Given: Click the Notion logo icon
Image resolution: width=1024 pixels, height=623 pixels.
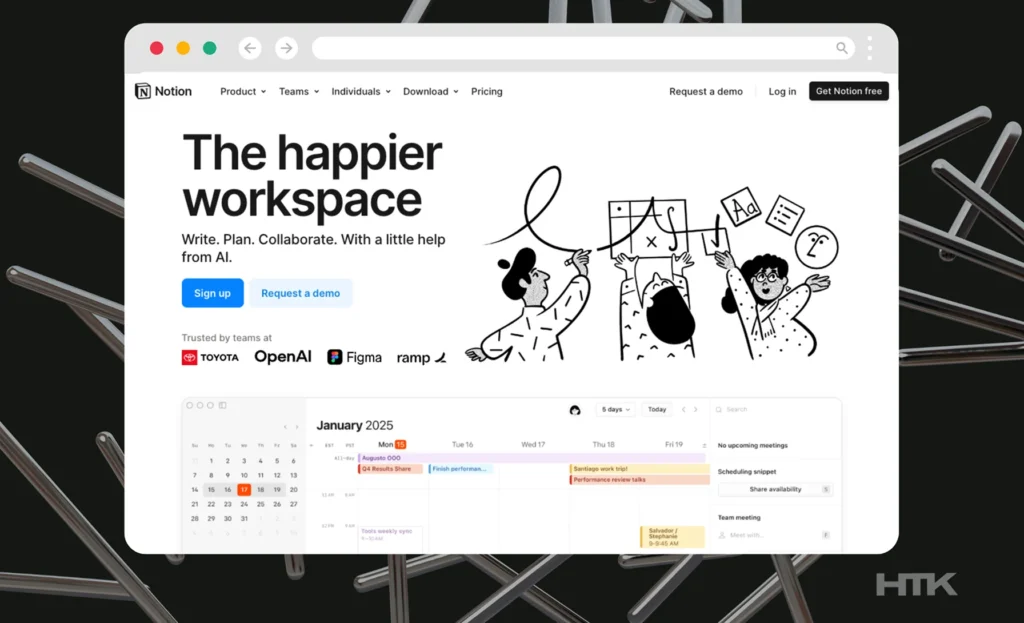Looking at the screenshot, I should [x=143, y=91].
